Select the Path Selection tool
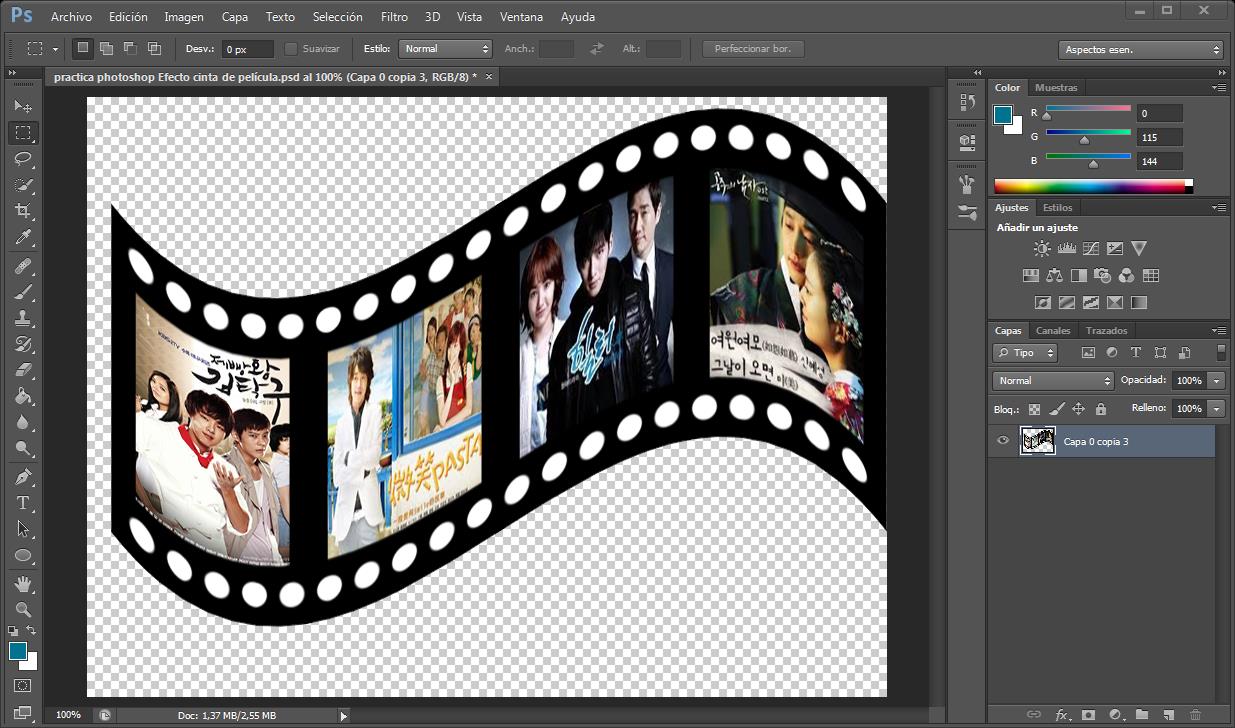The image size is (1235, 728). coord(23,529)
